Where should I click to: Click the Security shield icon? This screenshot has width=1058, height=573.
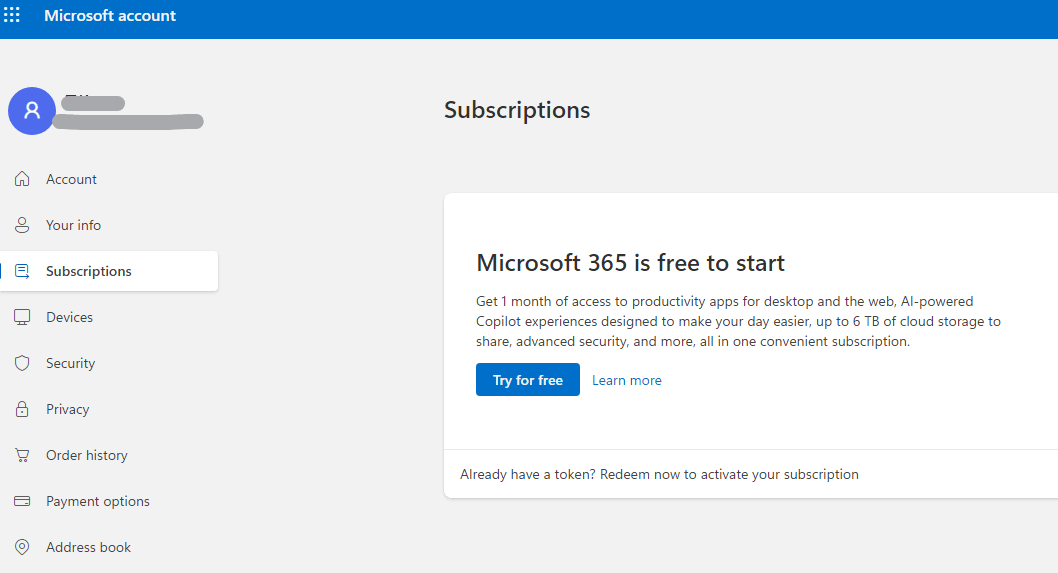tap(22, 363)
